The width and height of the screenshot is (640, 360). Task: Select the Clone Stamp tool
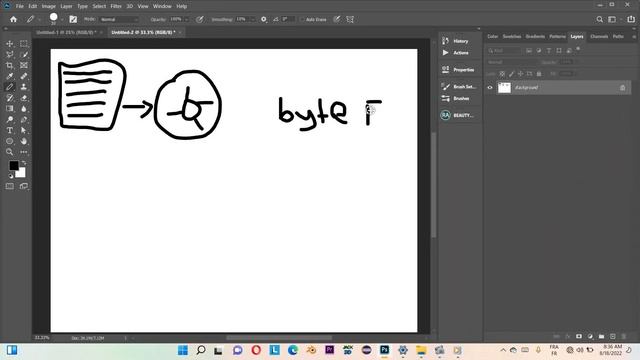click(x=24, y=87)
